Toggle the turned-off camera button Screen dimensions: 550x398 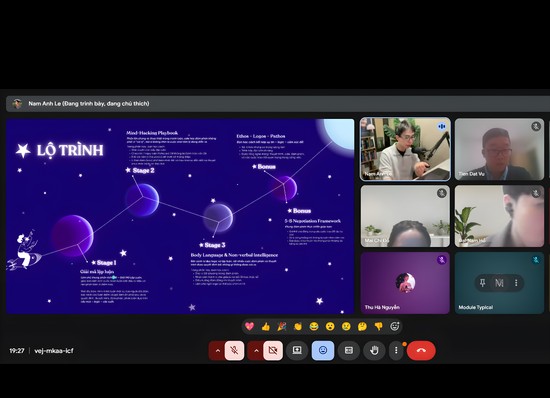point(273,350)
